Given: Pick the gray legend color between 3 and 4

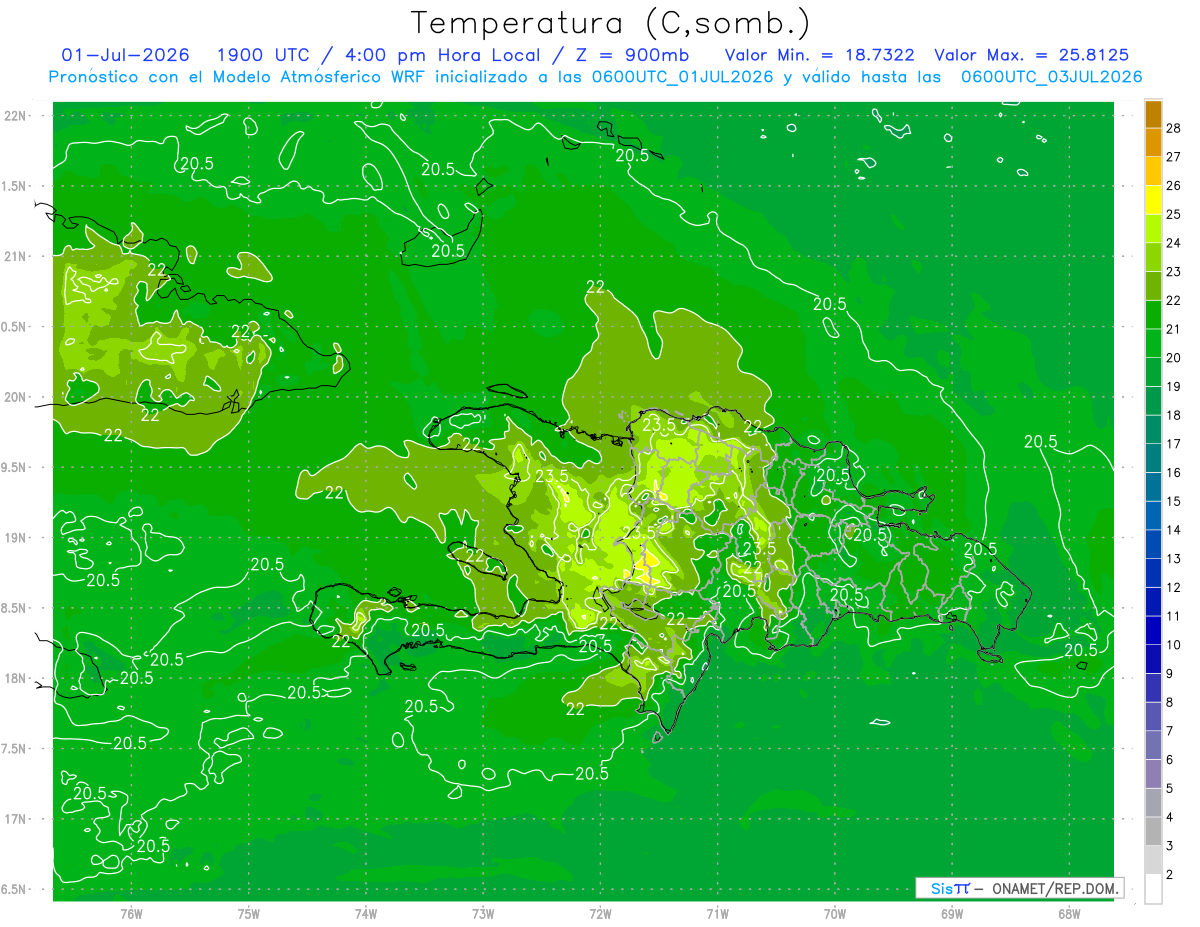Looking at the screenshot, I should click(x=1153, y=832).
